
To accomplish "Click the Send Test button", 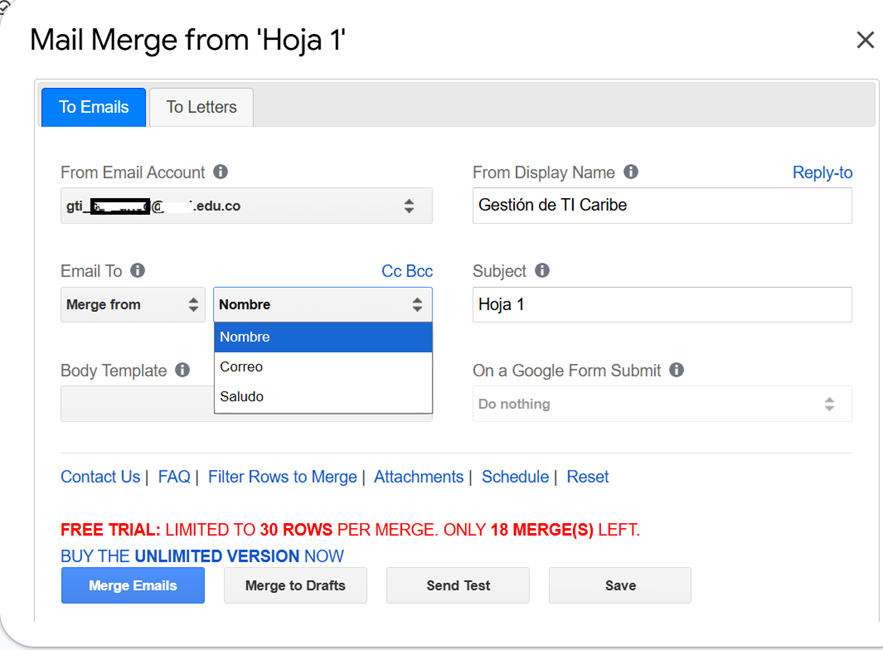I will (458, 586).
